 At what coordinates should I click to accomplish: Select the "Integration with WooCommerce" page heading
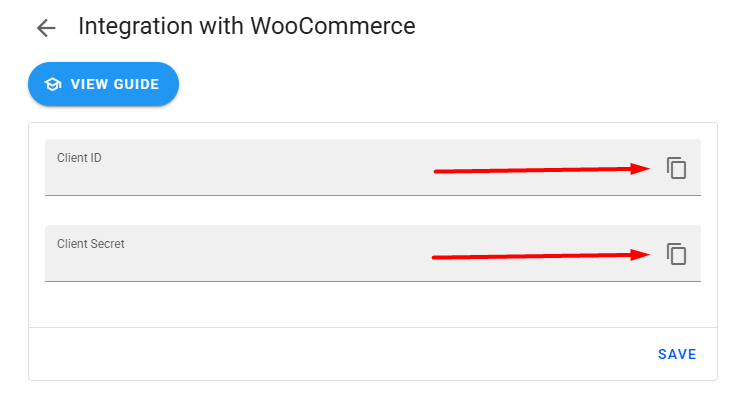tap(246, 26)
